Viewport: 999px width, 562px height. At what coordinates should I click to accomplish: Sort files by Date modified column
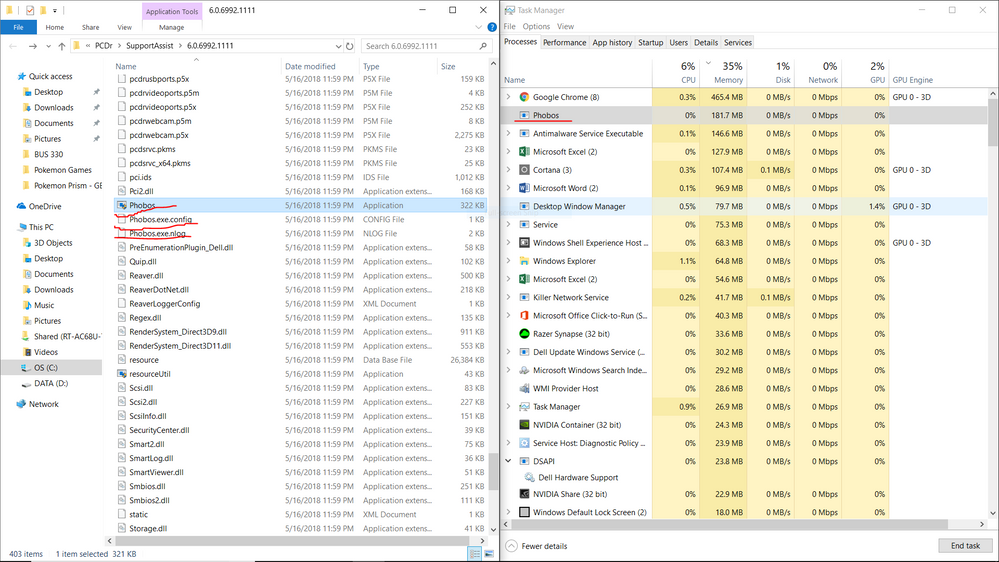click(319, 66)
